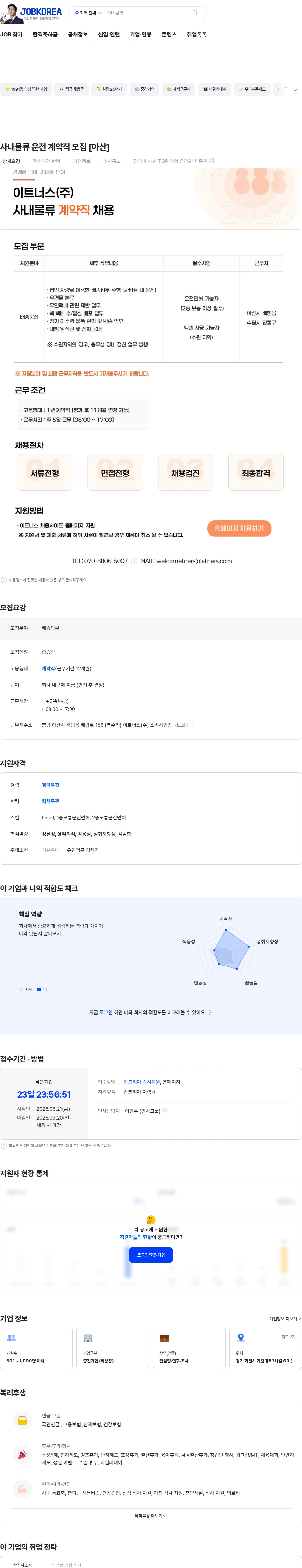
Task: Click the external link icon beside 채용관
Action: [x=212, y=161]
